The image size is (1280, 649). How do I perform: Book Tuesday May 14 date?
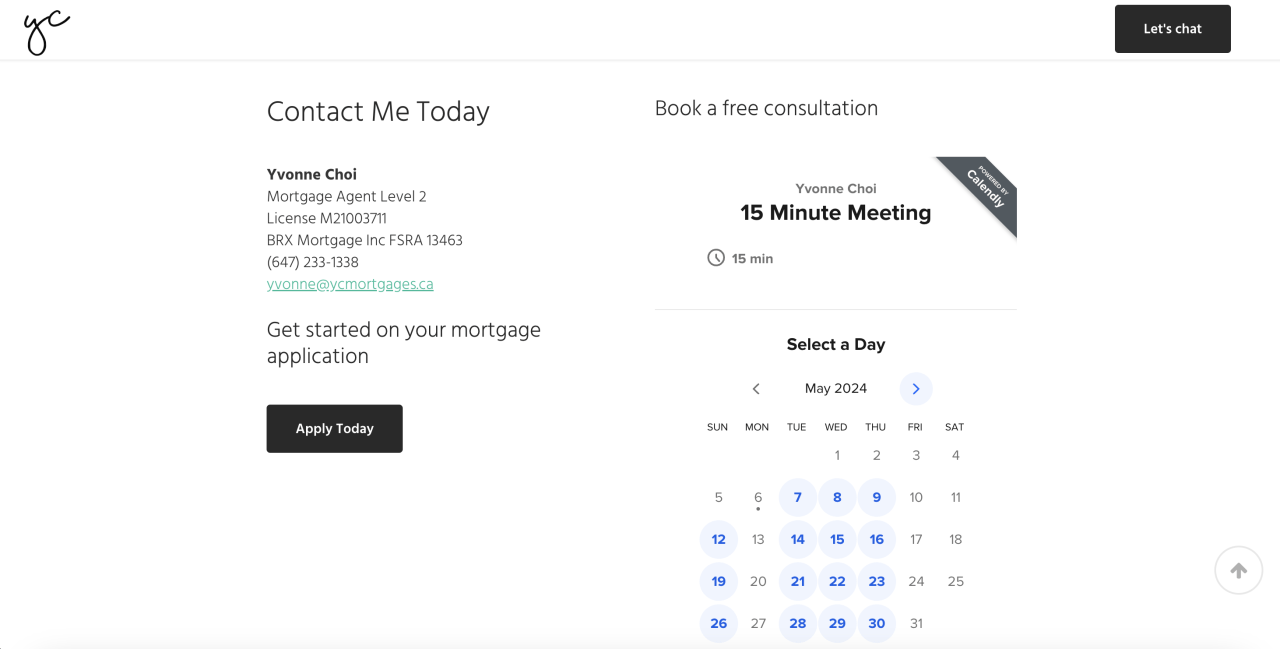click(x=797, y=539)
